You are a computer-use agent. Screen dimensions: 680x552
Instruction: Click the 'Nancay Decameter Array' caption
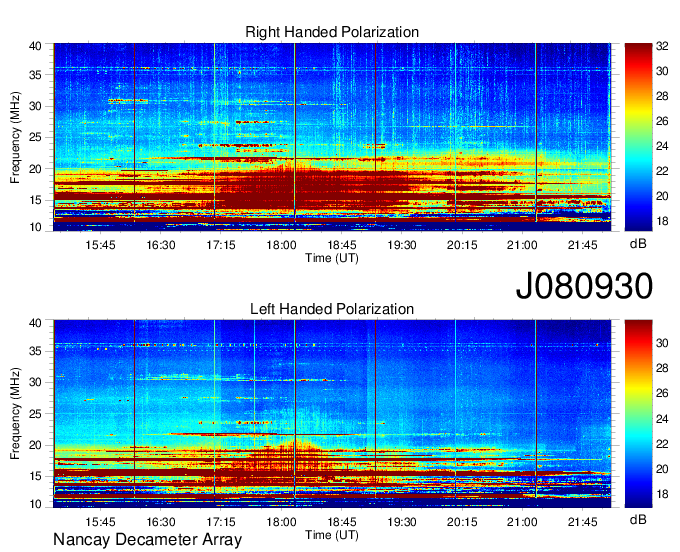[x=147, y=540]
